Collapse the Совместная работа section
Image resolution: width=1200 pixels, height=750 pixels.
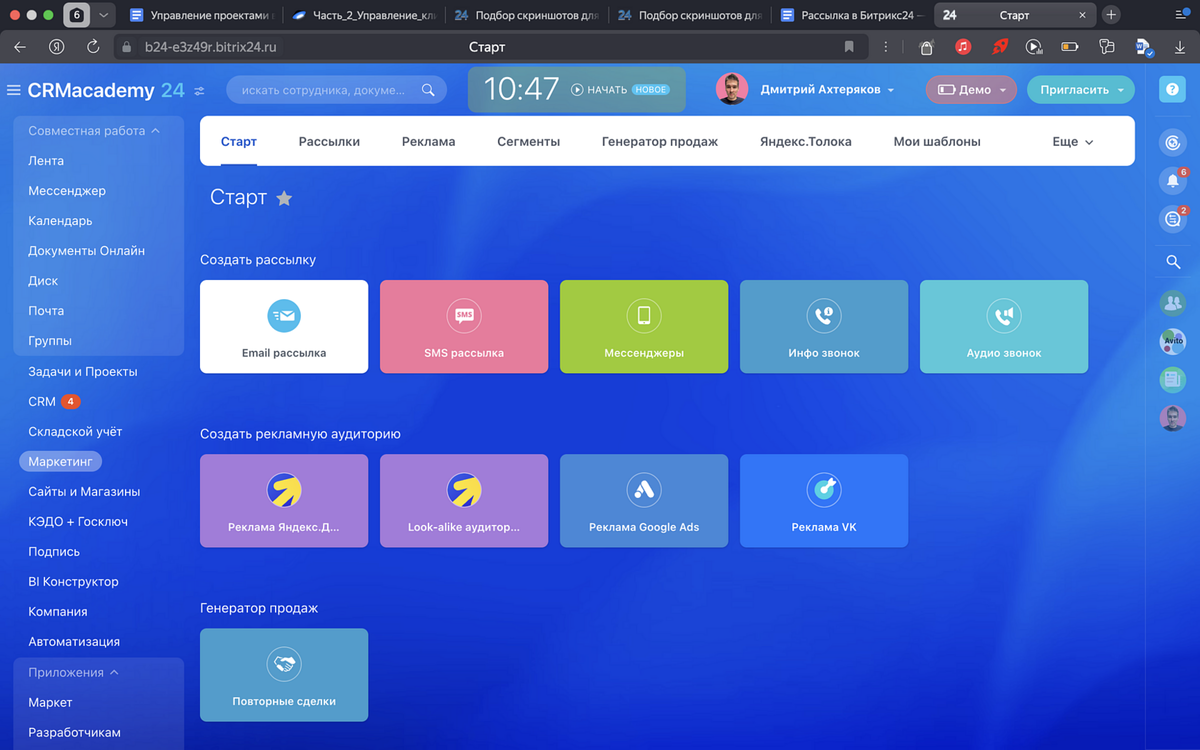(94, 131)
